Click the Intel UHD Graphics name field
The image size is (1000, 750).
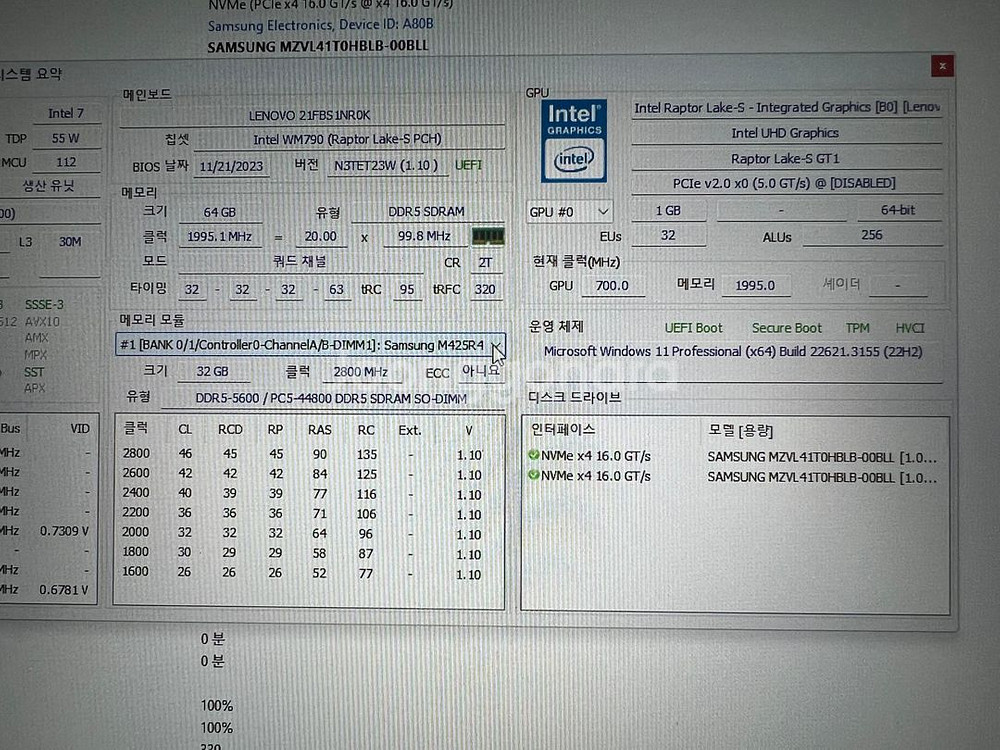785,133
